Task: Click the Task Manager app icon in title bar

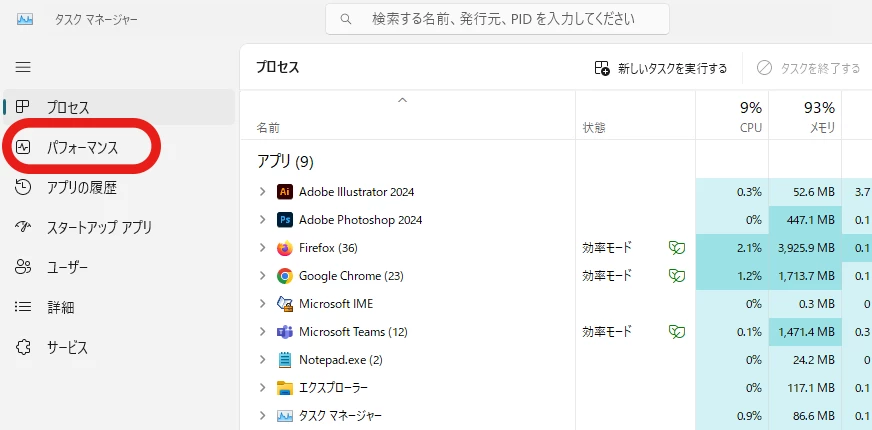Action: (25, 19)
